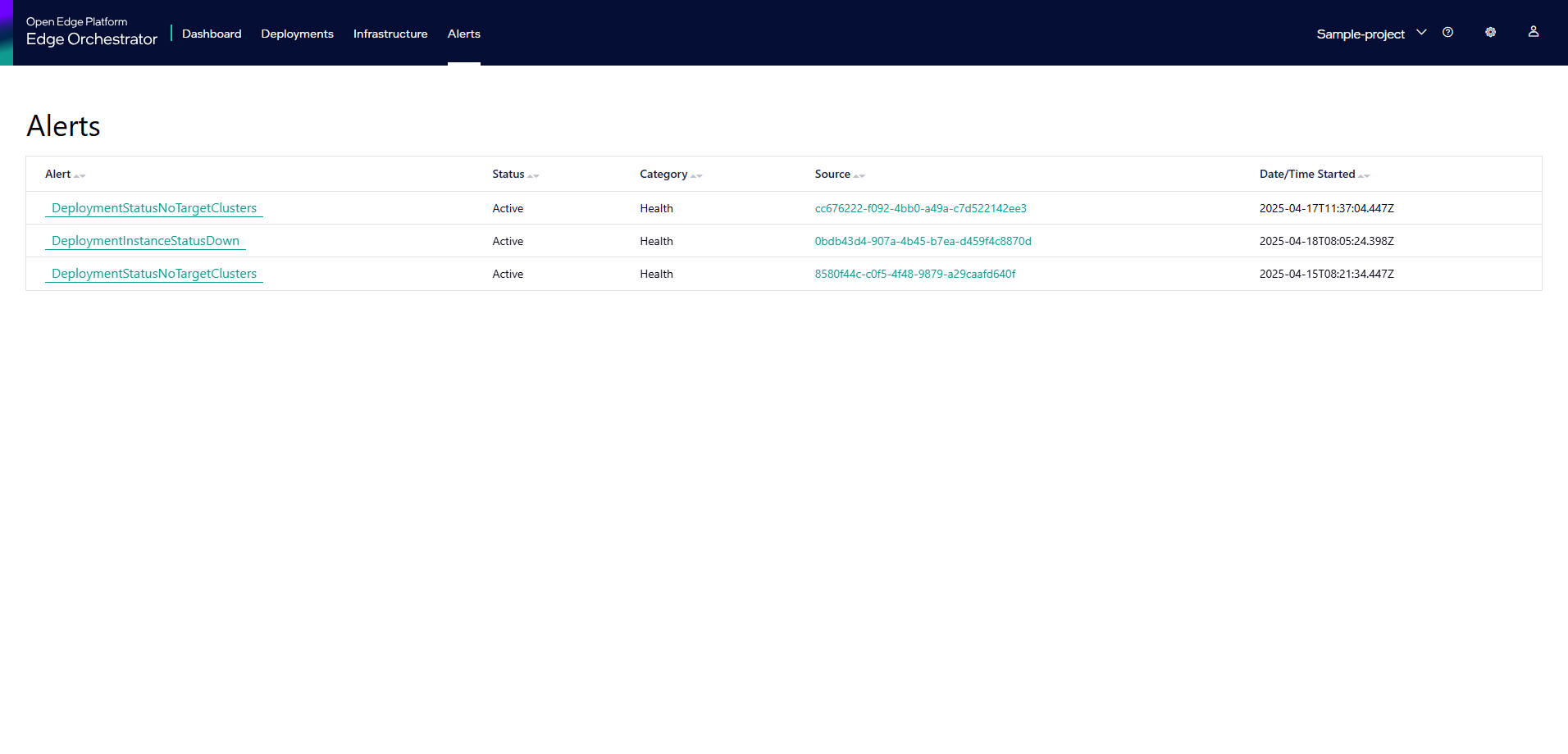Open the DeploymentInstanceStatusDown alert

coord(145,241)
